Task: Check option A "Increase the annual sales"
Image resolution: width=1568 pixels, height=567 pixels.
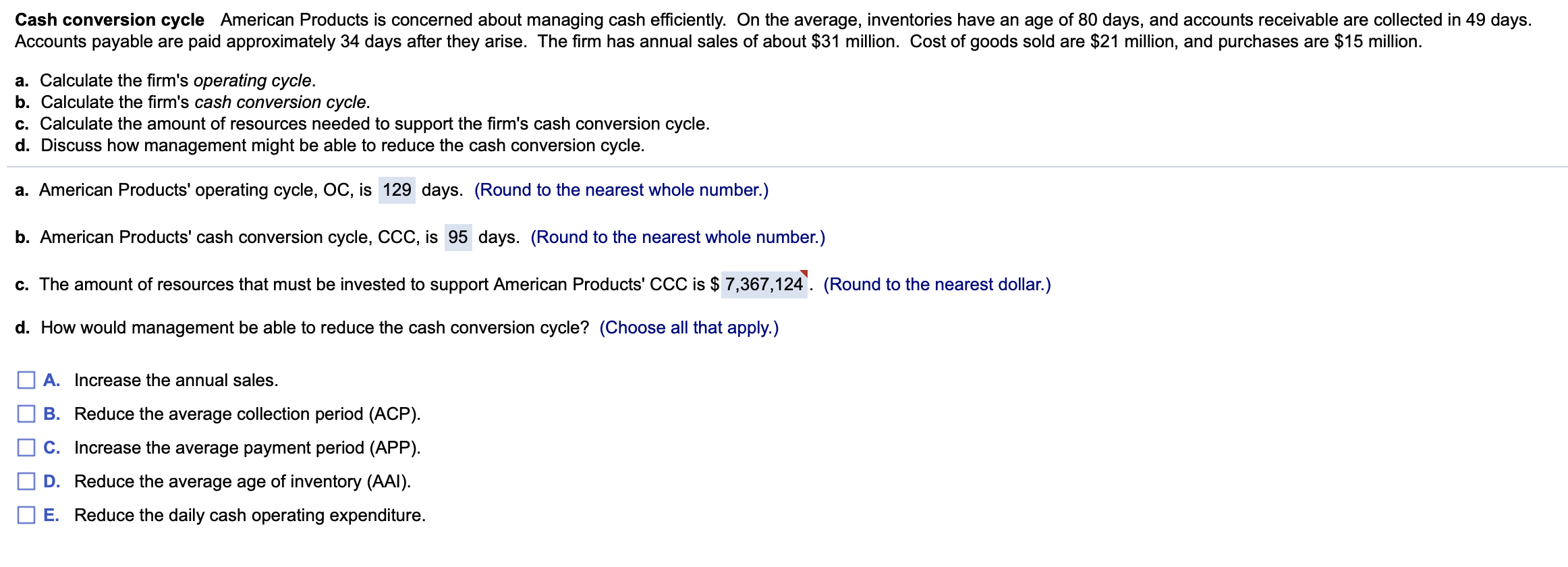Action: click(x=27, y=380)
